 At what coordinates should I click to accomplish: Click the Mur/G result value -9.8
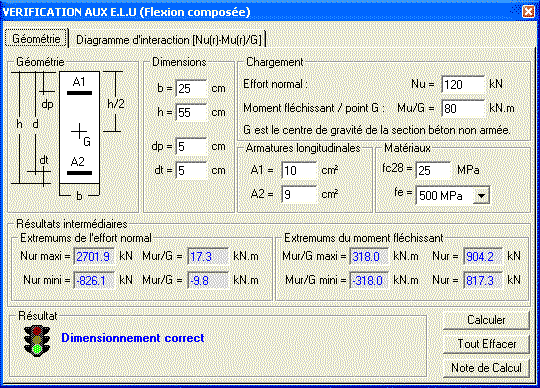(x=208, y=281)
